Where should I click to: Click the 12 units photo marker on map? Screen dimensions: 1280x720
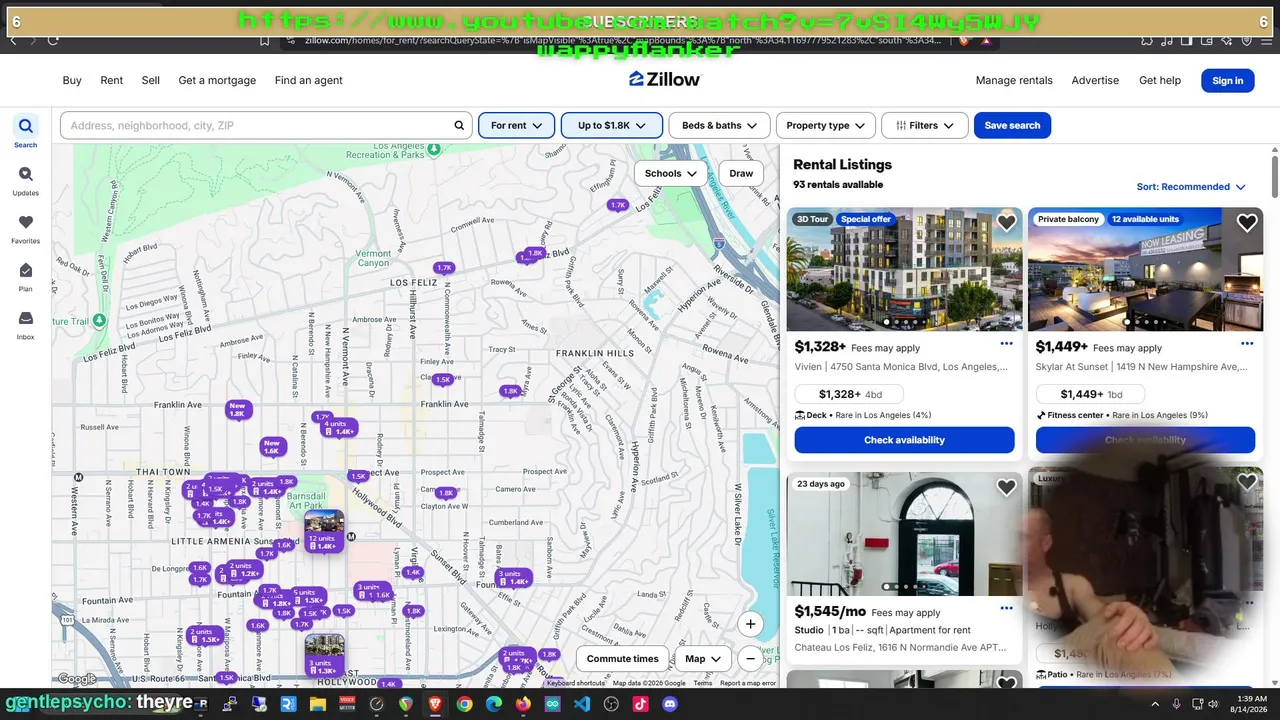coord(324,530)
